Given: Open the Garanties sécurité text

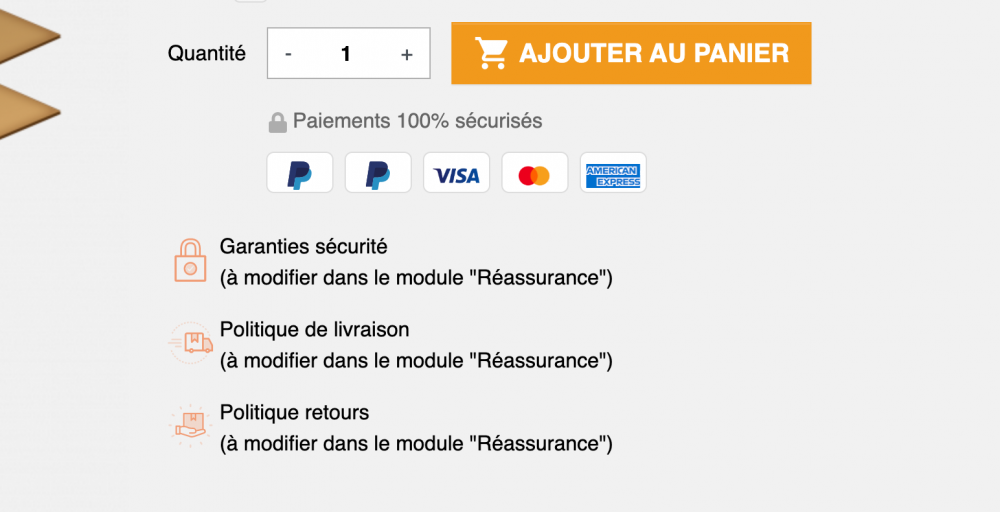Looking at the screenshot, I should pos(304,246).
